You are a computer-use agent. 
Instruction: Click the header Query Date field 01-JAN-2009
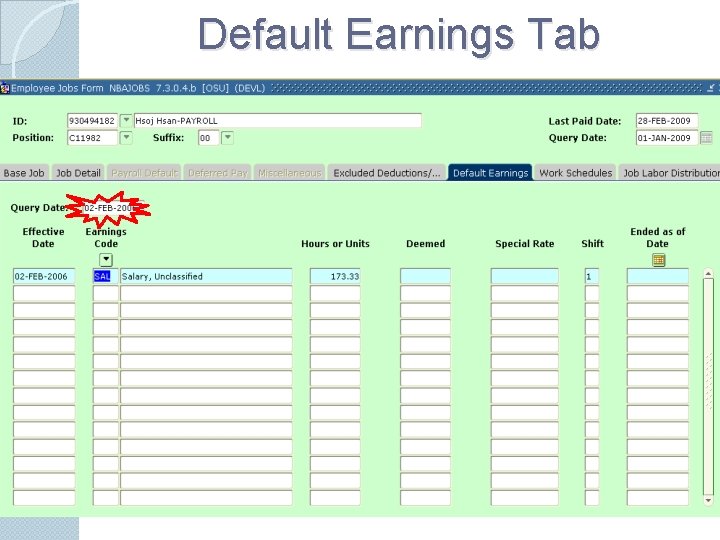coord(667,137)
